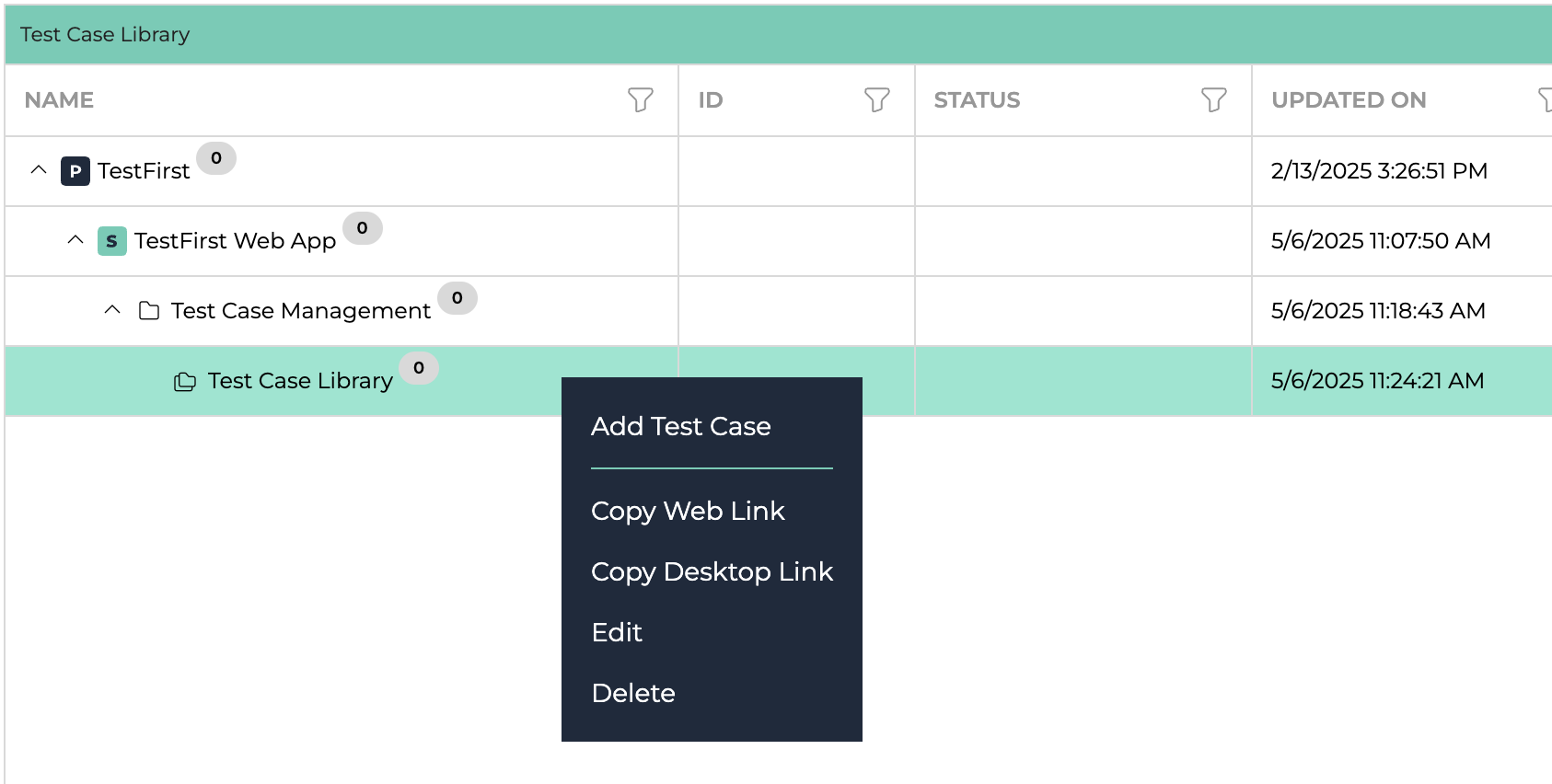
Task: Click the UPDATED ON column header
Action: (1349, 100)
